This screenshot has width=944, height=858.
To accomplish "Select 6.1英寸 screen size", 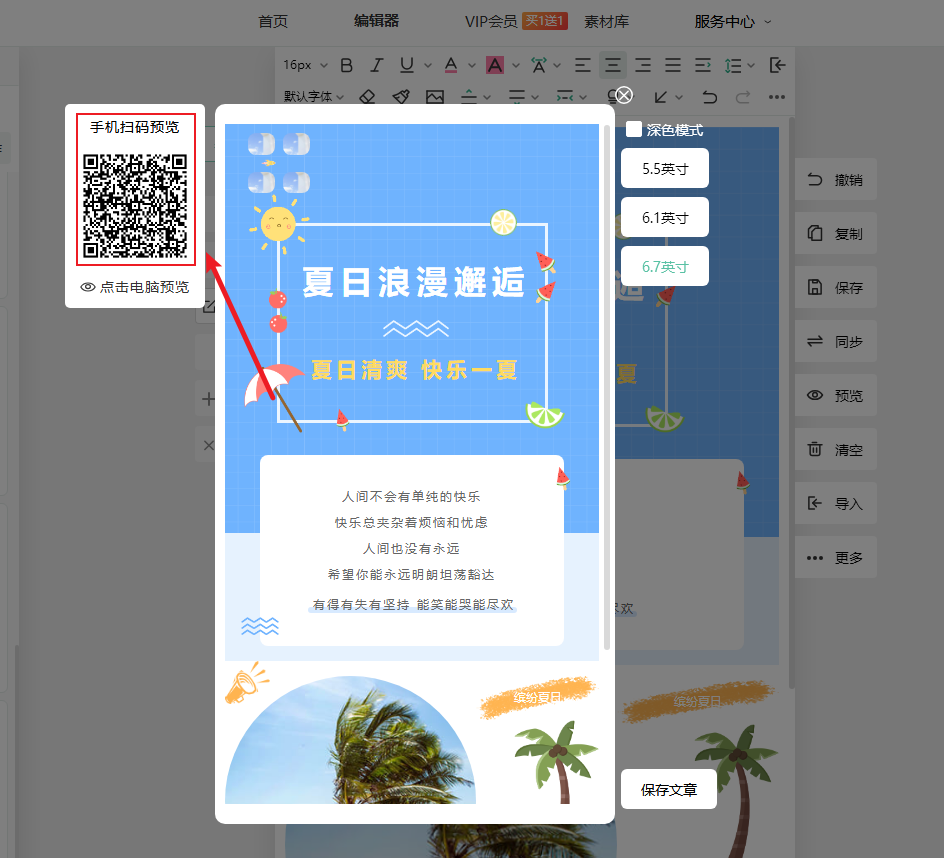I will tap(665, 217).
